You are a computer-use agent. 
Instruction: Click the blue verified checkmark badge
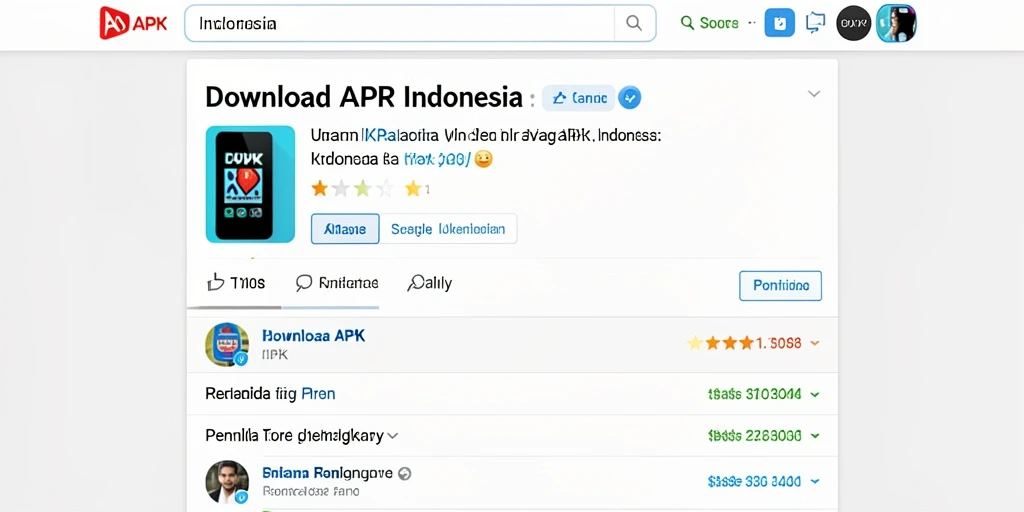tap(630, 98)
